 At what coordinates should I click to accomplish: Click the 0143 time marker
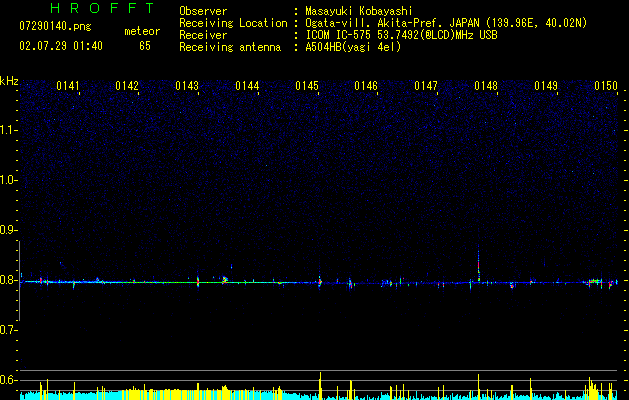(x=187, y=86)
